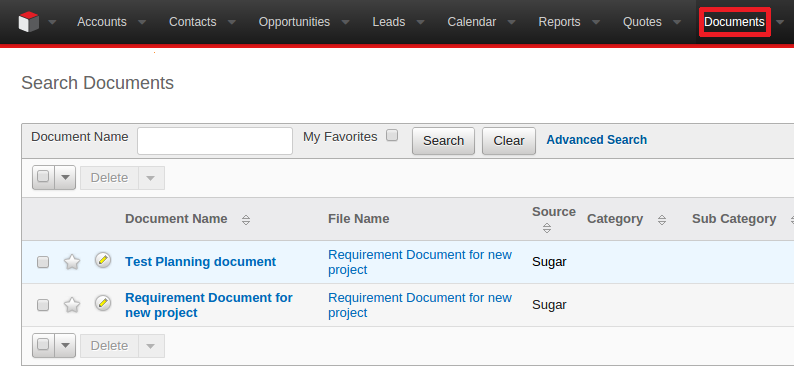Edit Requirement Document row via pencil icon
The height and width of the screenshot is (366, 794).
103,303
